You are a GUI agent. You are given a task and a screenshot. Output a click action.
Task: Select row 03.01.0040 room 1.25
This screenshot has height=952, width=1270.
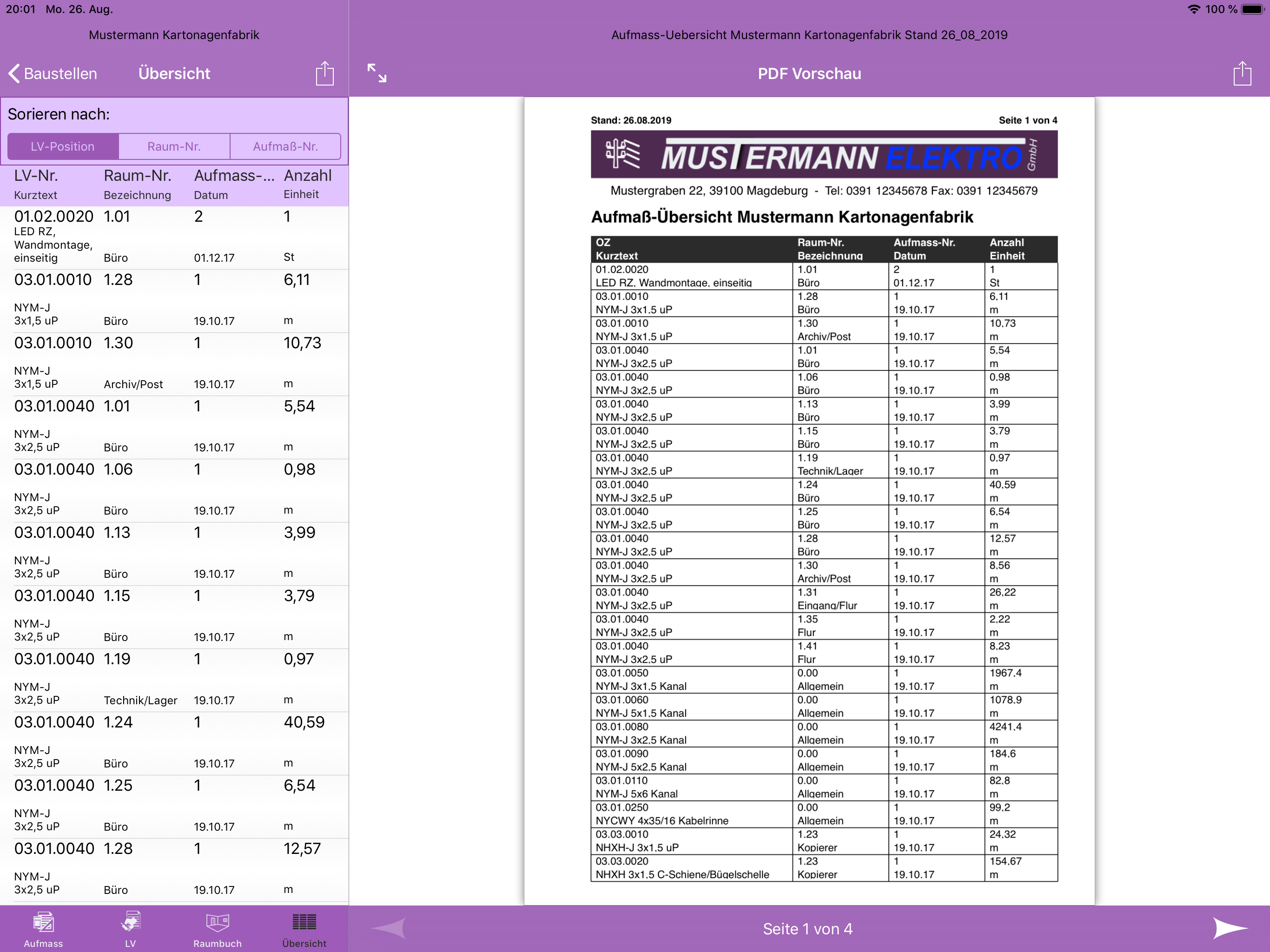(174, 807)
